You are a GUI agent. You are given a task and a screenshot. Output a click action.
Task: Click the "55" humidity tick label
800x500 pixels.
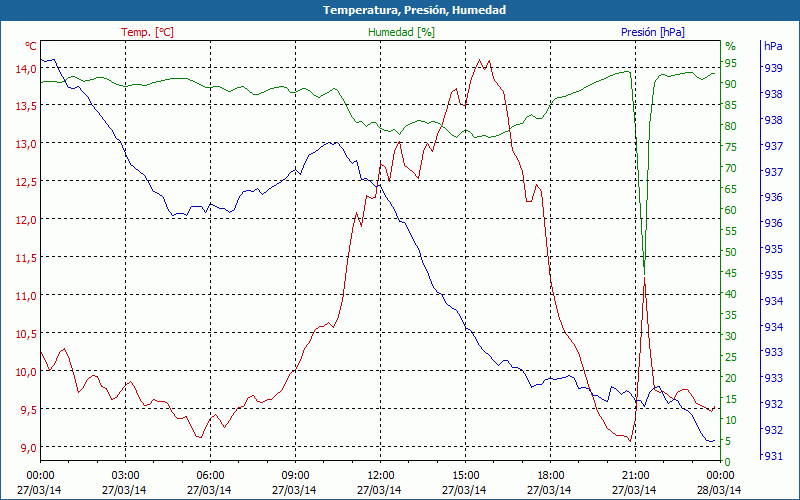pyautogui.click(x=731, y=231)
